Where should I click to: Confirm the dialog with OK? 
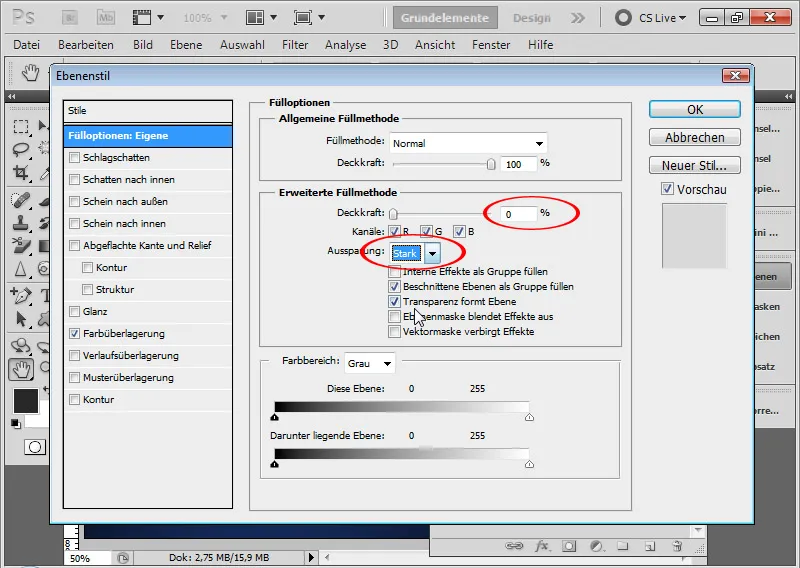click(695, 110)
